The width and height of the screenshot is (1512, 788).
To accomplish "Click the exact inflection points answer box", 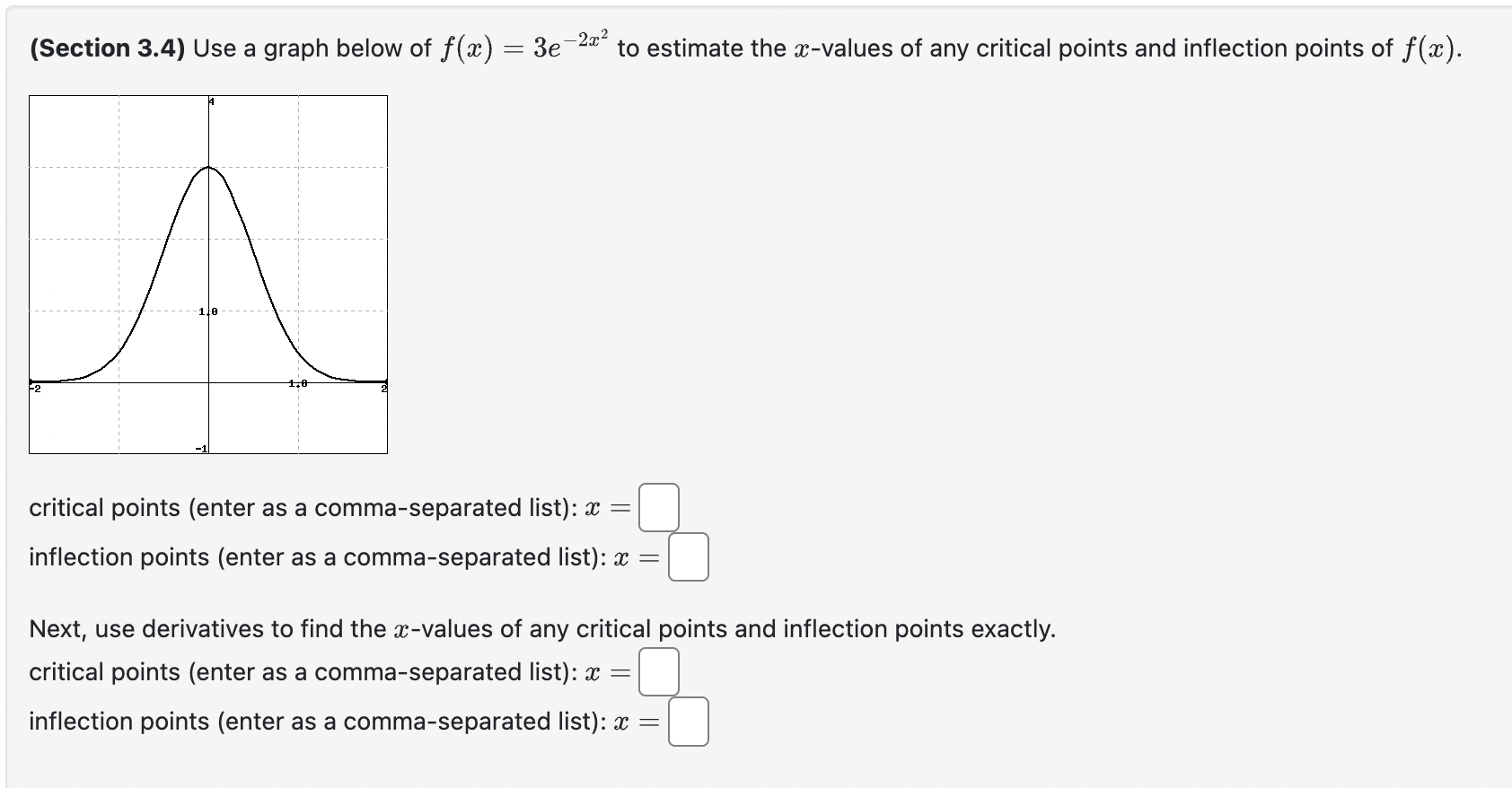I will 688,722.
